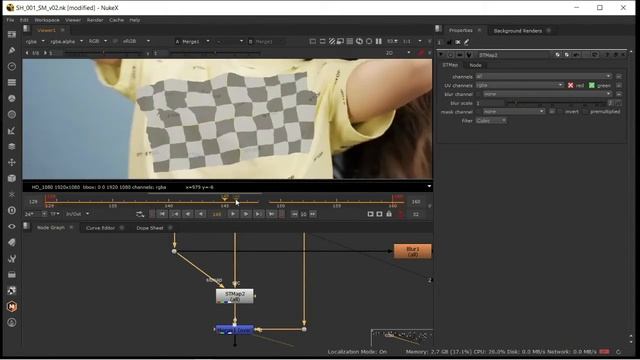The width and height of the screenshot is (640, 360).
Task: Open the viewer rgba layer dropdown
Action: pyautogui.click(x=35, y=41)
